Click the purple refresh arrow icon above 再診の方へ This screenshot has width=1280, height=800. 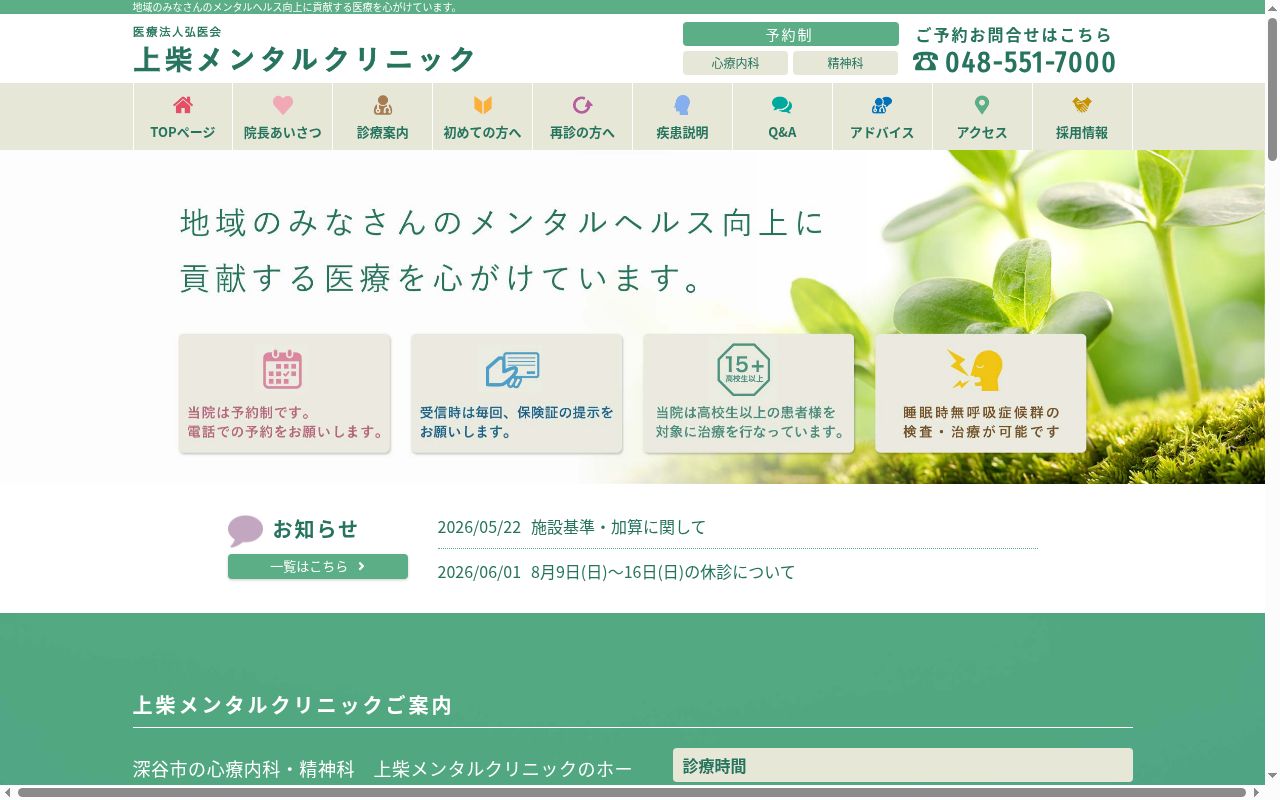583,105
